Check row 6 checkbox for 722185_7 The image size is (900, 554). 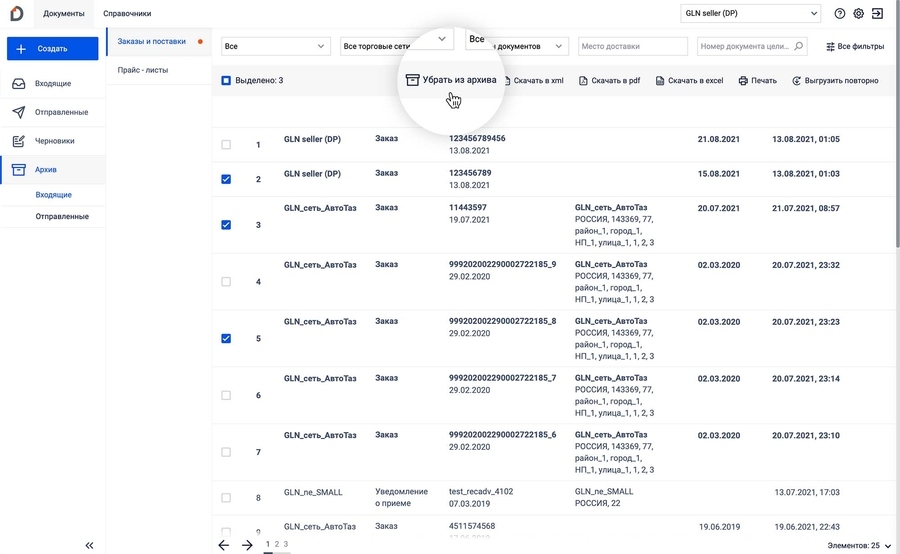[x=226, y=395]
